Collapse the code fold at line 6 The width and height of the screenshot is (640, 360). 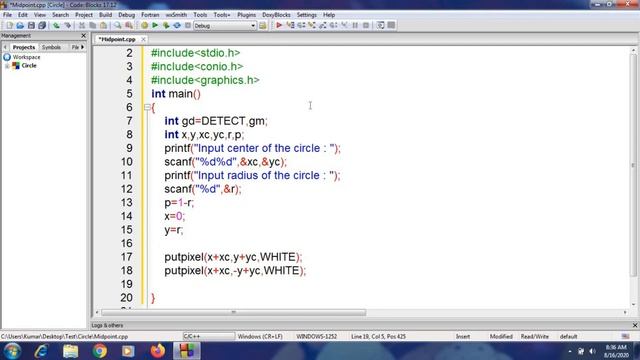(x=147, y=107)
